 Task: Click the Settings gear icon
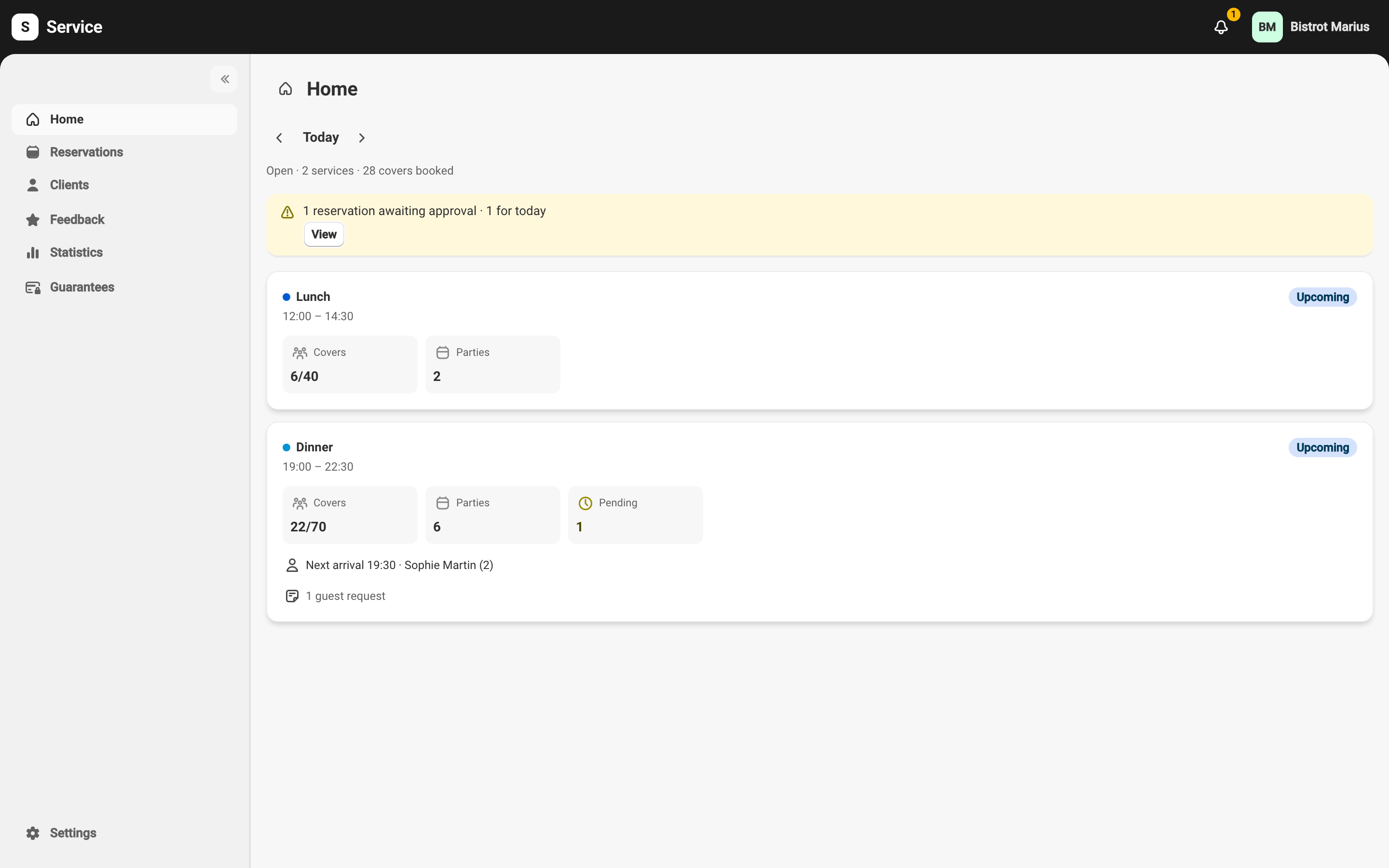(x=33, y=833)
